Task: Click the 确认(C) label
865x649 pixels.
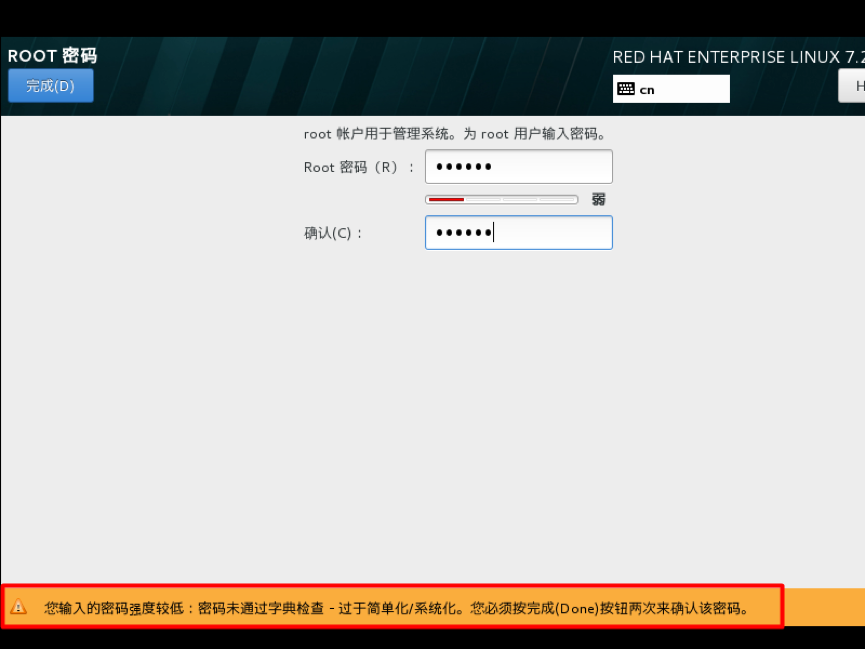Action: pos(333,233)
